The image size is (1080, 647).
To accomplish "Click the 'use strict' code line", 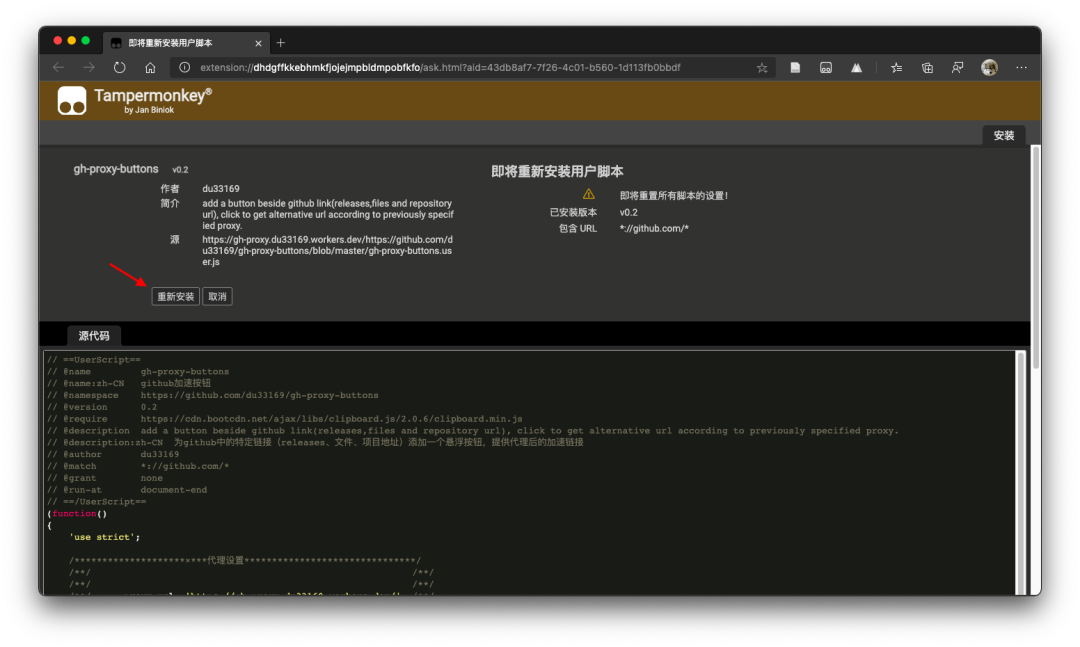I will pos(105,537).
